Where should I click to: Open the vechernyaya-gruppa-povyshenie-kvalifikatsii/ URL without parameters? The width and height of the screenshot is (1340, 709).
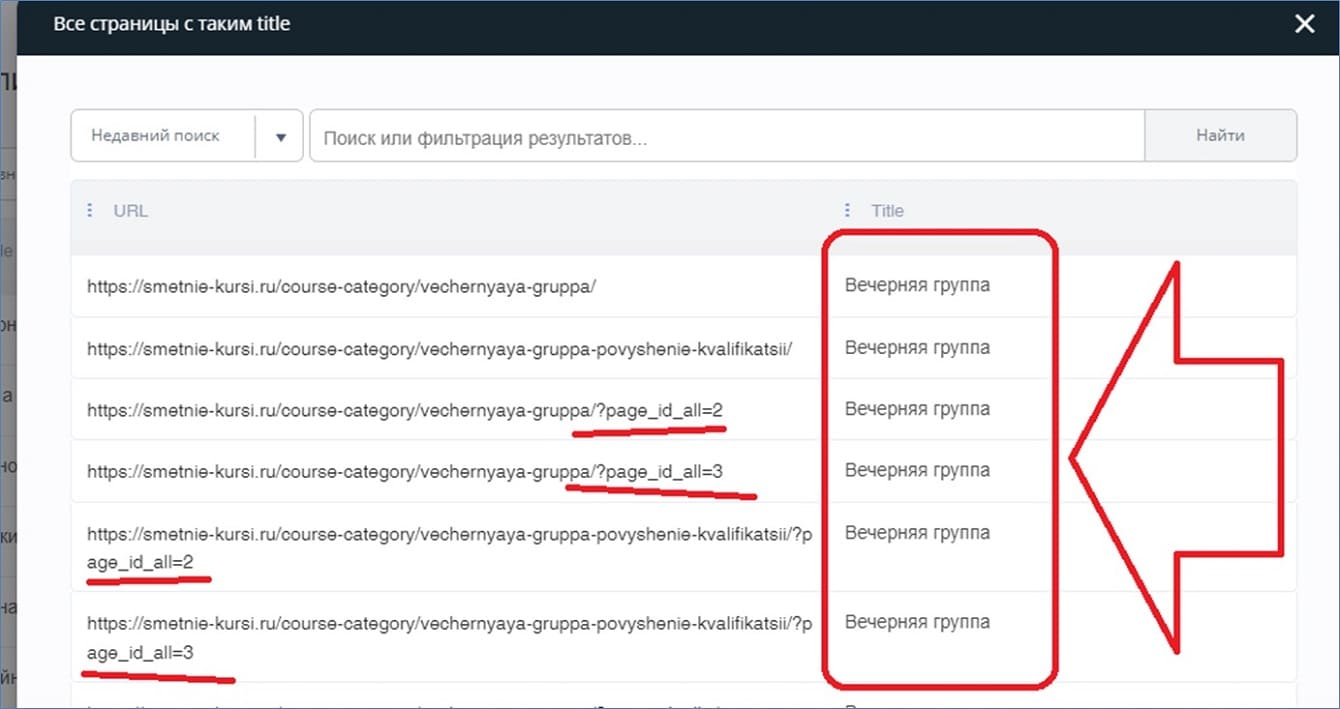439,349
